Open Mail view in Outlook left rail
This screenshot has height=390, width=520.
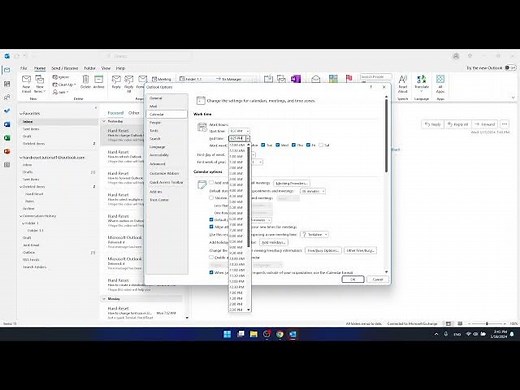click(7, 70)
